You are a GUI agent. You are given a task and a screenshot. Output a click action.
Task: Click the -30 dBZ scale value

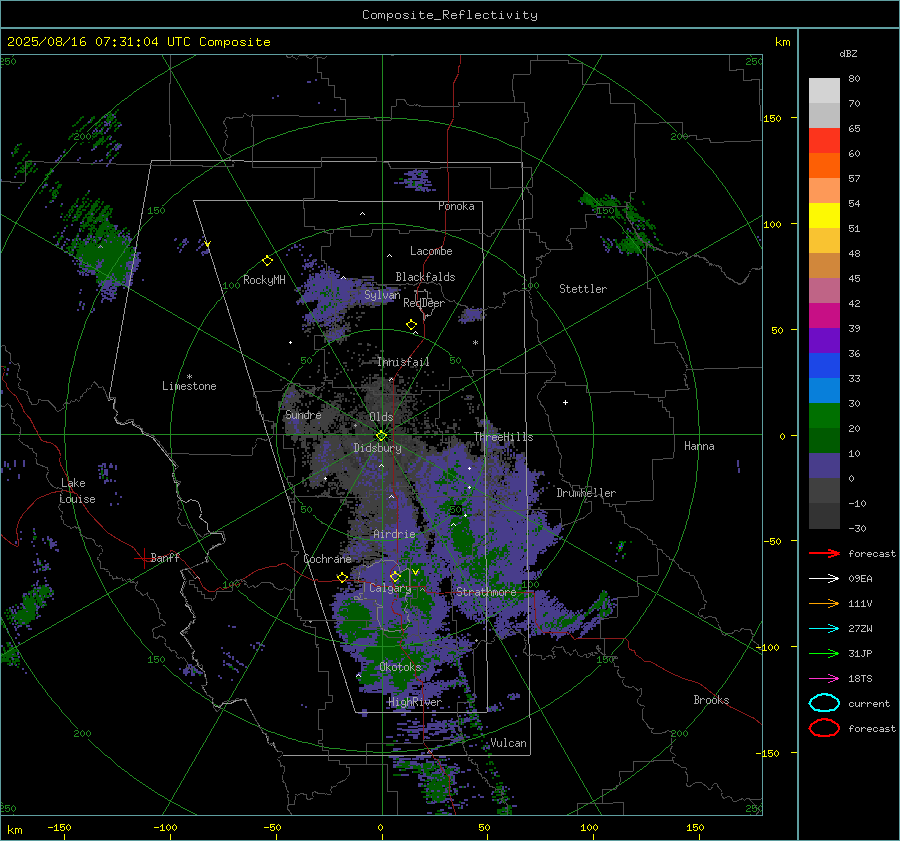857,528
